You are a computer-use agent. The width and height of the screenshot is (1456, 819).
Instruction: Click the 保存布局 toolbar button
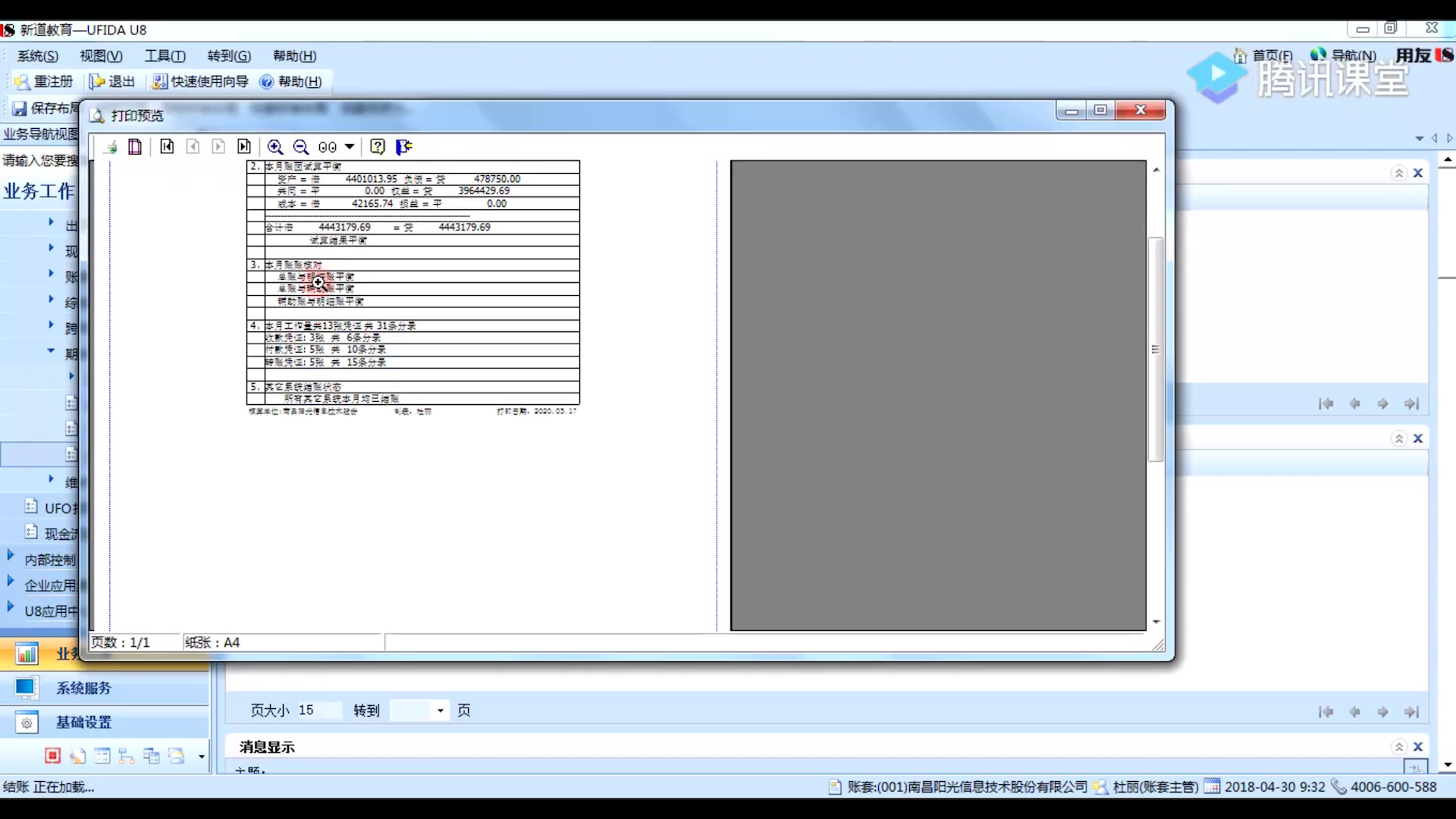pos(45,108)
